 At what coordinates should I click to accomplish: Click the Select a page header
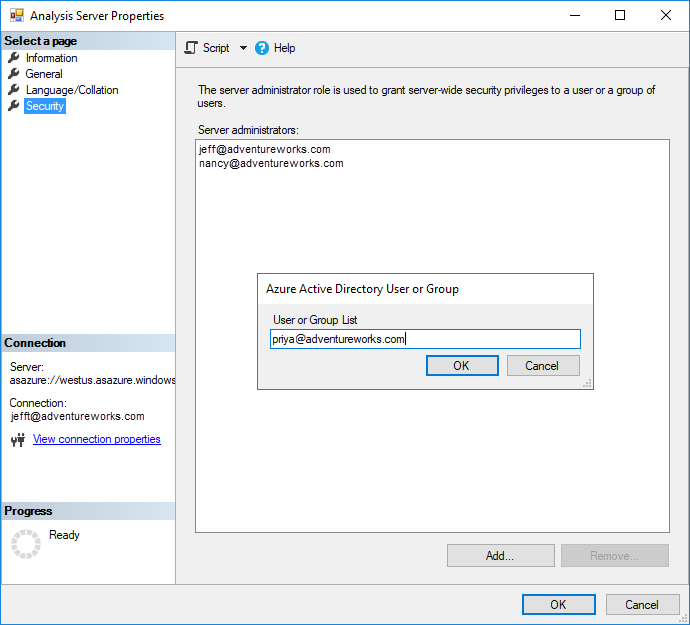tap(88, 41)
